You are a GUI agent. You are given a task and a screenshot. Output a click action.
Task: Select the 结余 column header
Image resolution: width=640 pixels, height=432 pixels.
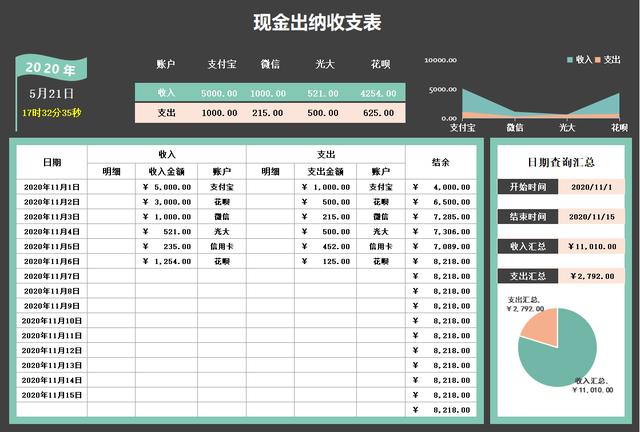tap(441, 162)
